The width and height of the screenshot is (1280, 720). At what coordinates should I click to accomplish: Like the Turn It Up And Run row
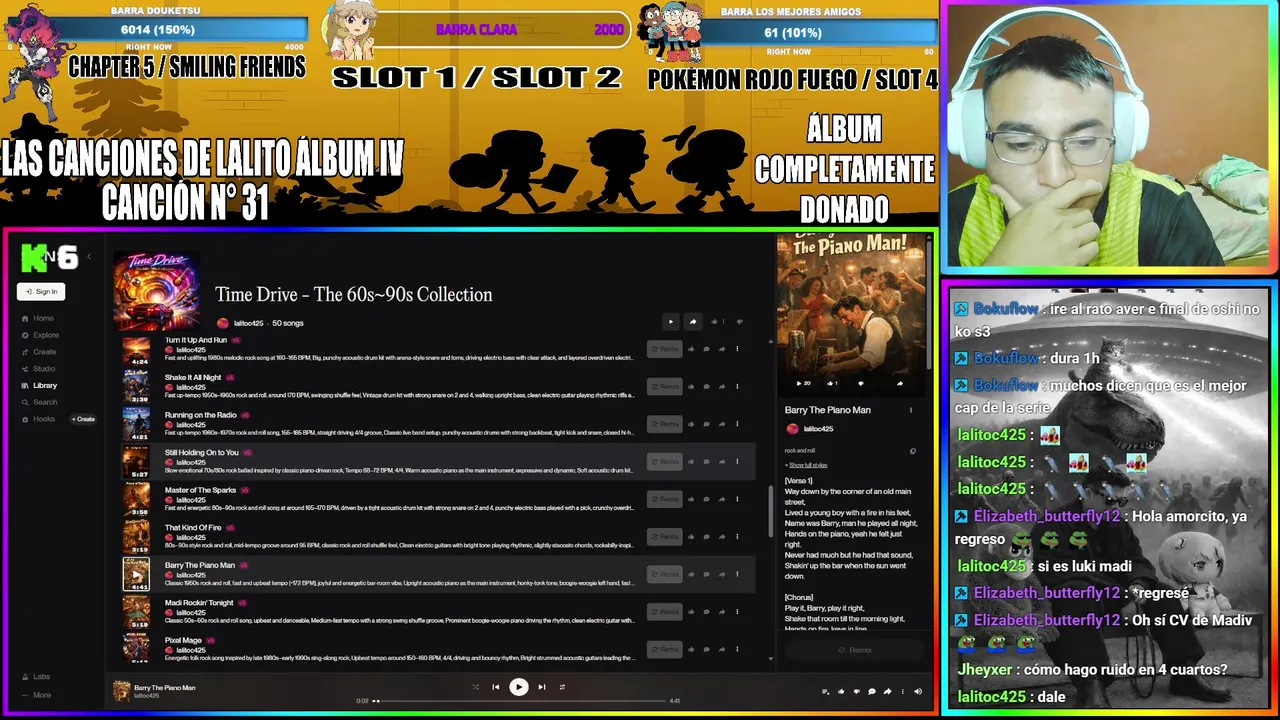691,349
